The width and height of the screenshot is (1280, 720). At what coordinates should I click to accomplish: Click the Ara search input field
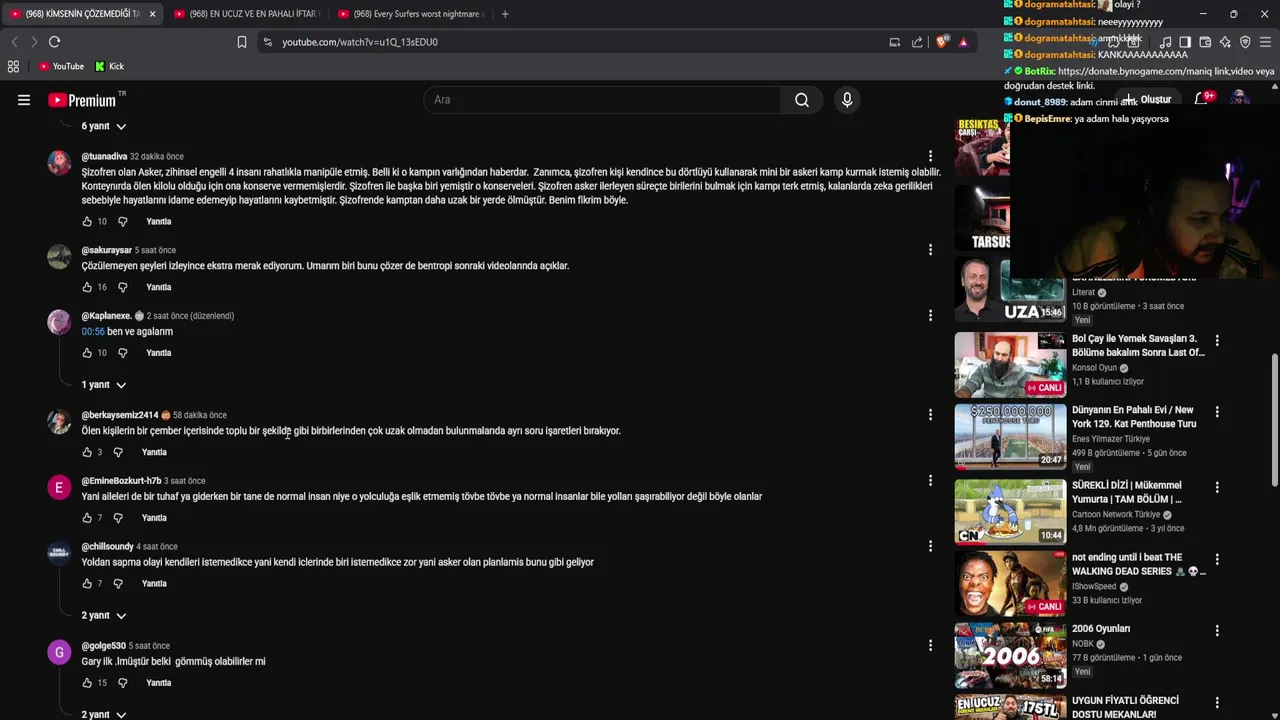pos(603,100)
